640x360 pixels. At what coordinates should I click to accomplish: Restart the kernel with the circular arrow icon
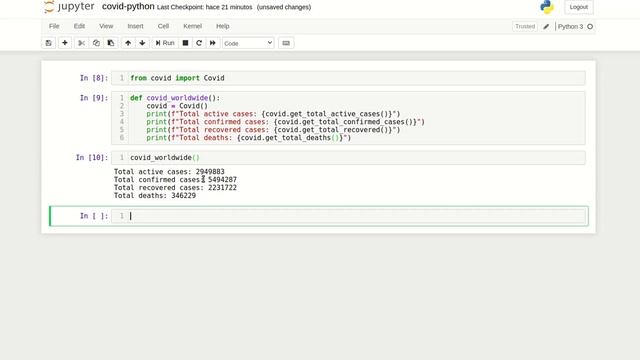coord(199,43)
